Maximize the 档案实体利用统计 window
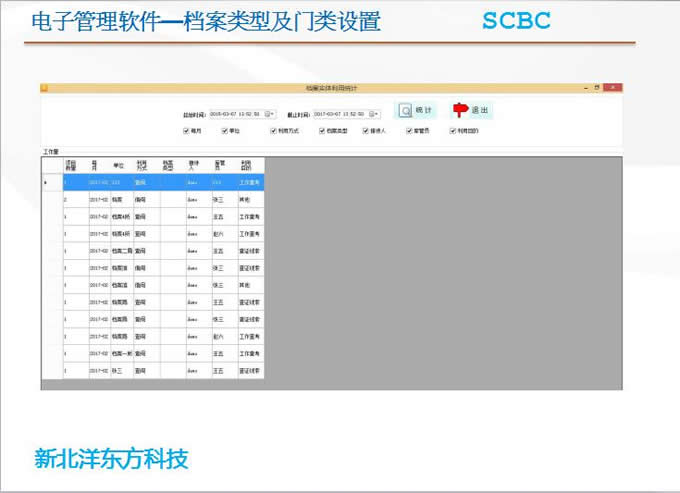 [596, 88]
